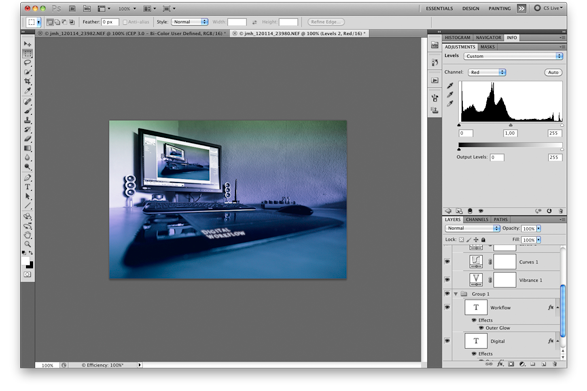Hide the Vibrance 1 layer
Viewport: 587px width, 391px height.
point(447,279)
